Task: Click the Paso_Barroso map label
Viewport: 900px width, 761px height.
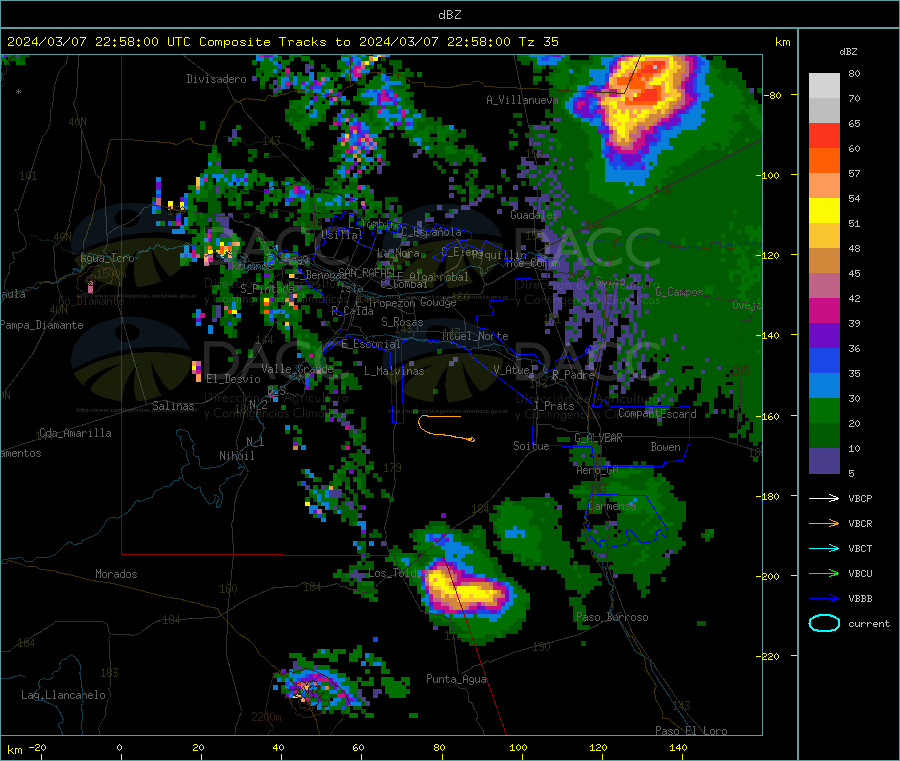Action: pyautogui.click(x=612, y=617)
